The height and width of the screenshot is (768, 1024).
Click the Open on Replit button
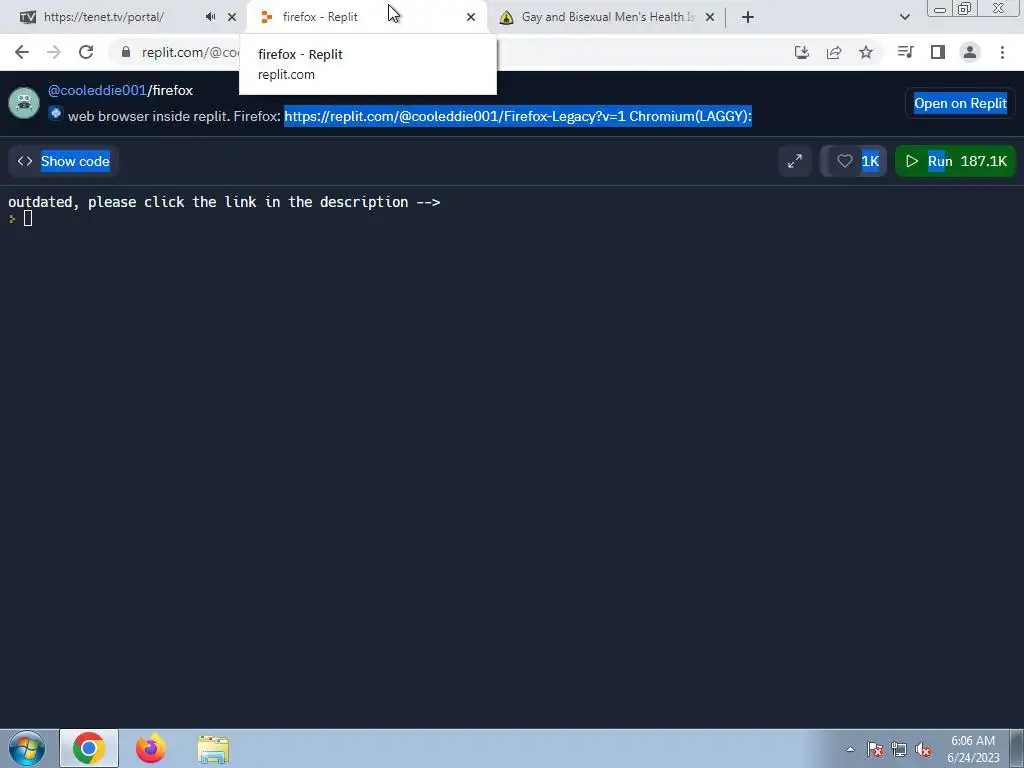coord(960,103)
